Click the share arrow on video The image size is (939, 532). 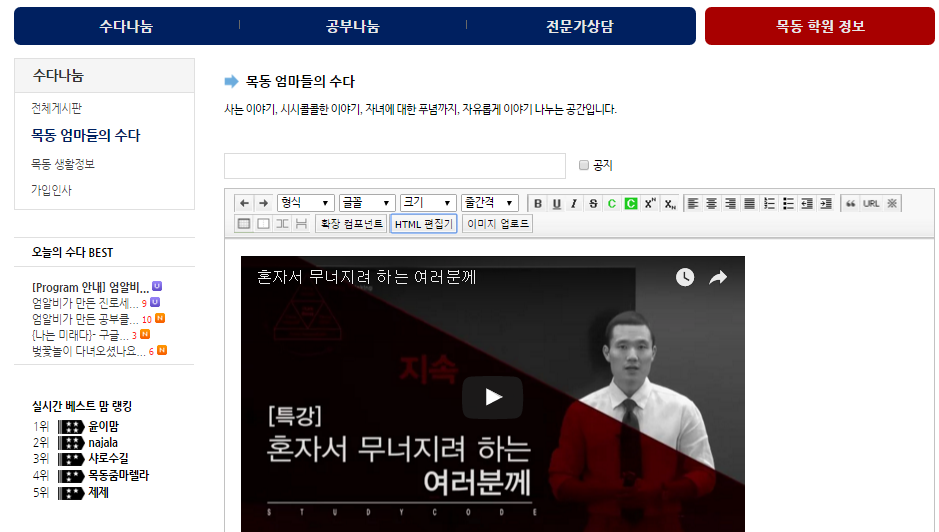[x=717, y=278]
